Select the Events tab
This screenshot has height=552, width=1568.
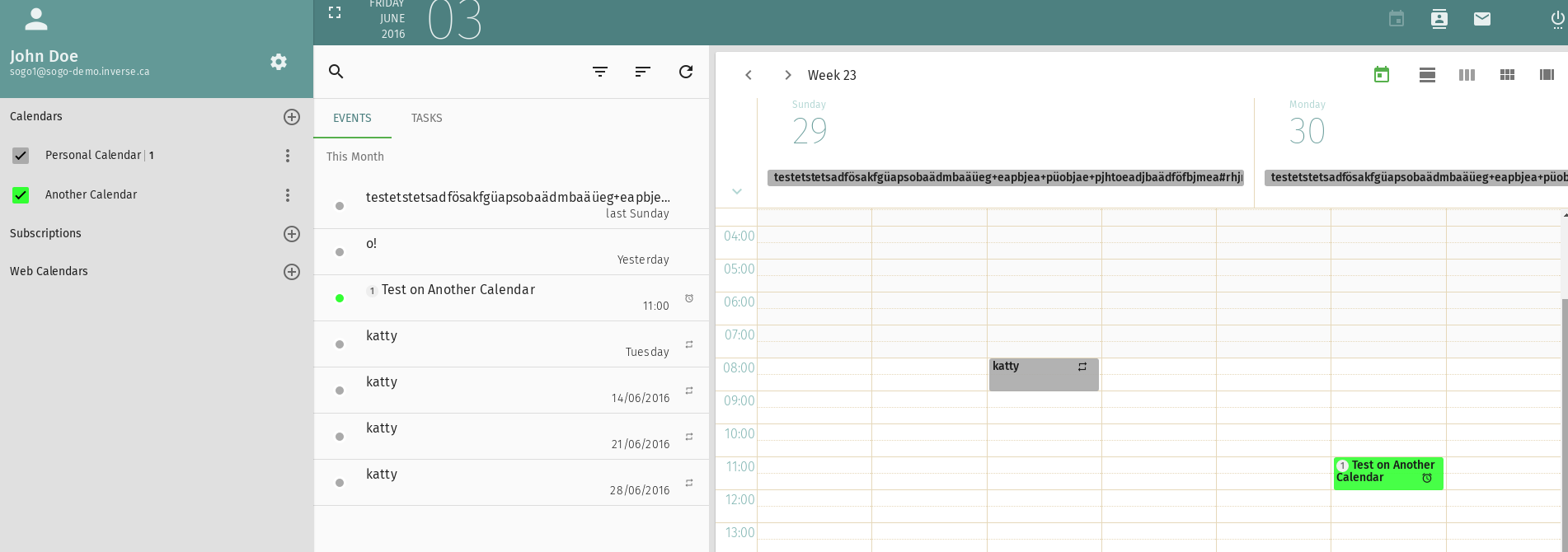click(x=352, y=118)
